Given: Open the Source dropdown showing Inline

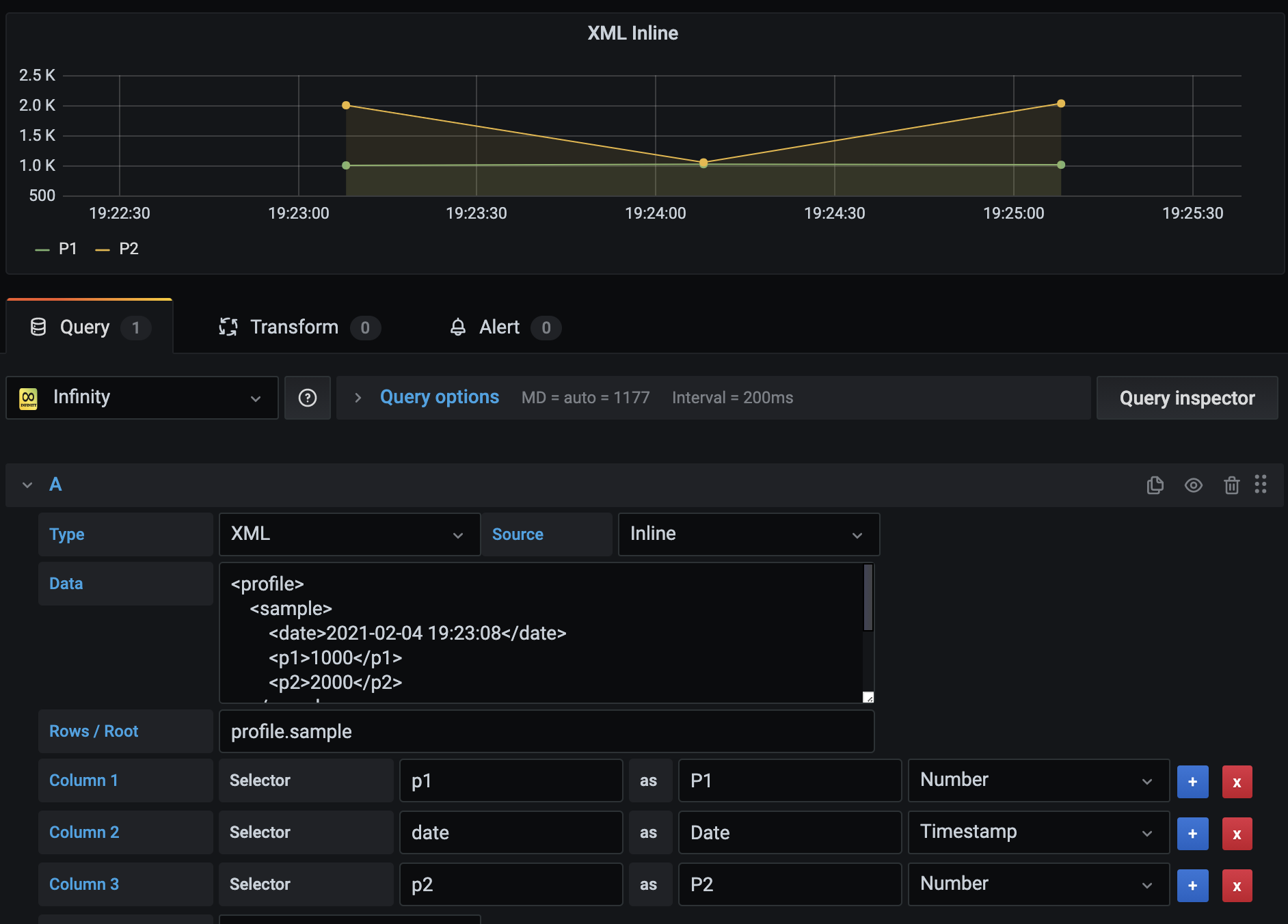Looking at the screenshot, I should point(749,534).
